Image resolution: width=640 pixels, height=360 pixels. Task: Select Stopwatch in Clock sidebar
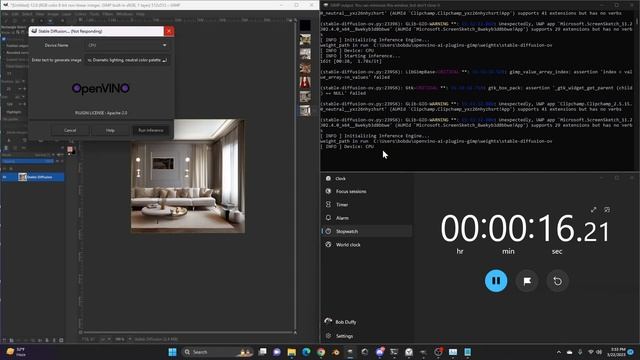tap(367, 231)
